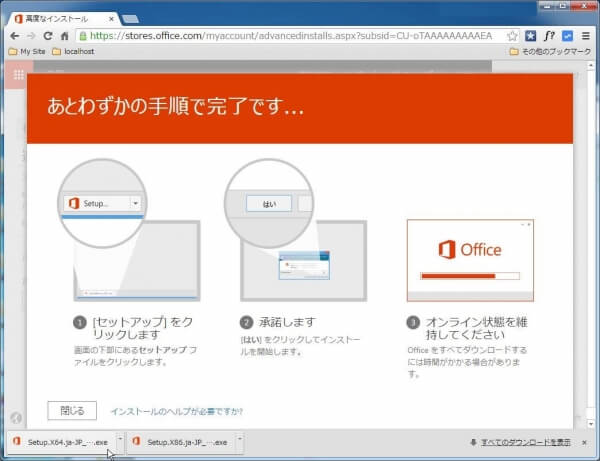Go back with the browser back arrow
This screenshot has height=461, width=600.
click(x=15, y=36)
